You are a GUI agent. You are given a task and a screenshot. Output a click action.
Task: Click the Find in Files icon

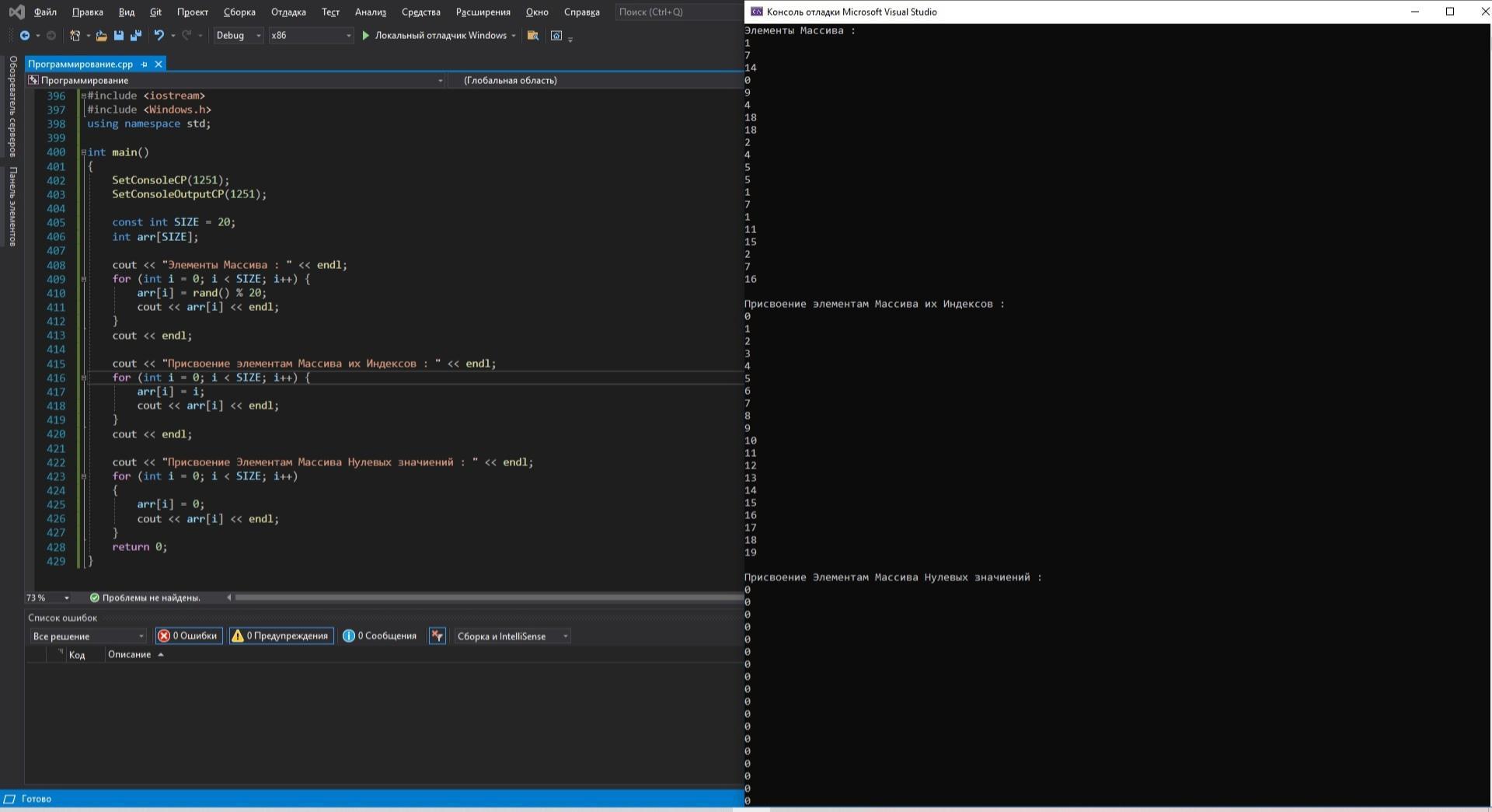(532, 36)
